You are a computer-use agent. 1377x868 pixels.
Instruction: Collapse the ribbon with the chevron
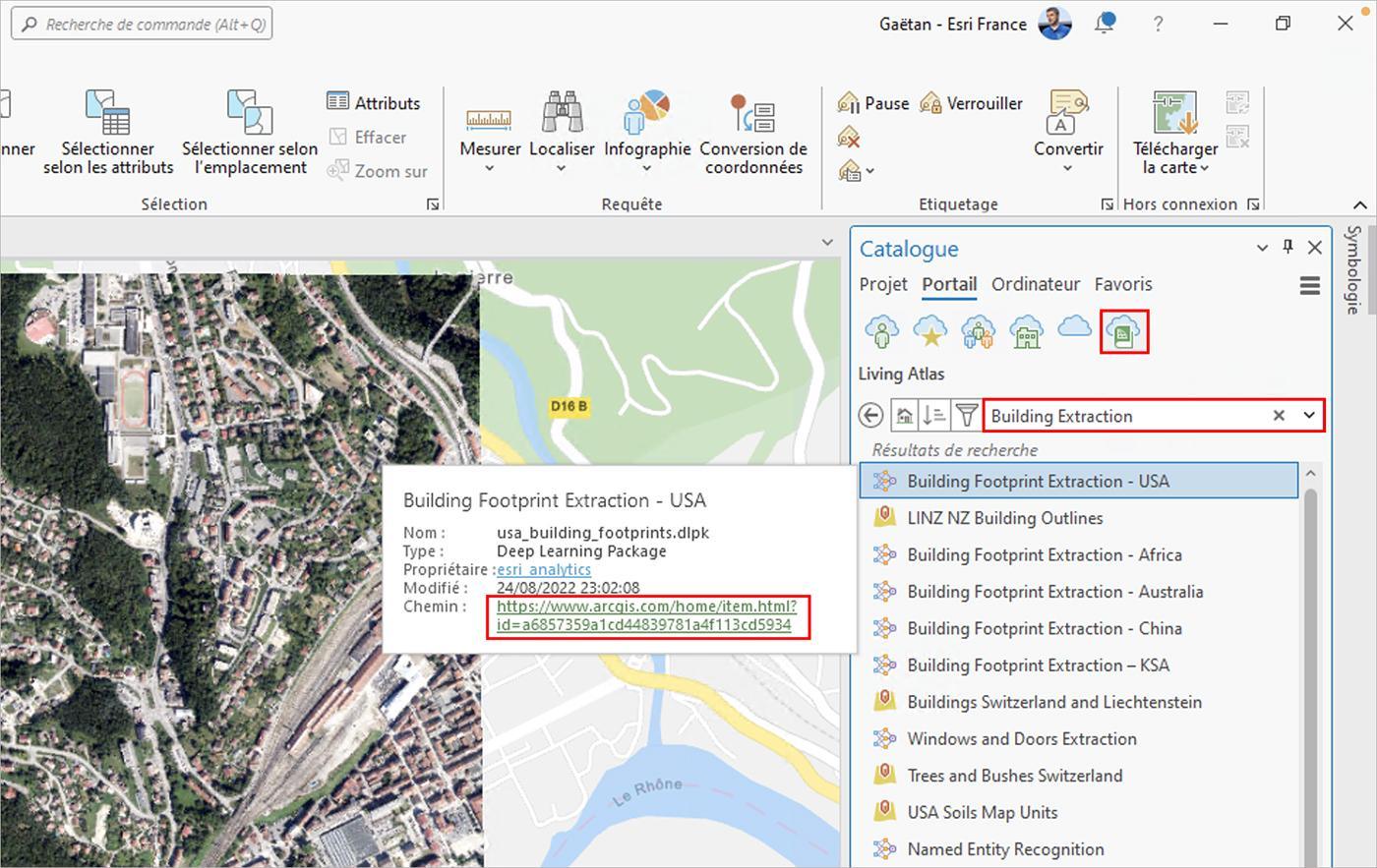click(1360, 204)
